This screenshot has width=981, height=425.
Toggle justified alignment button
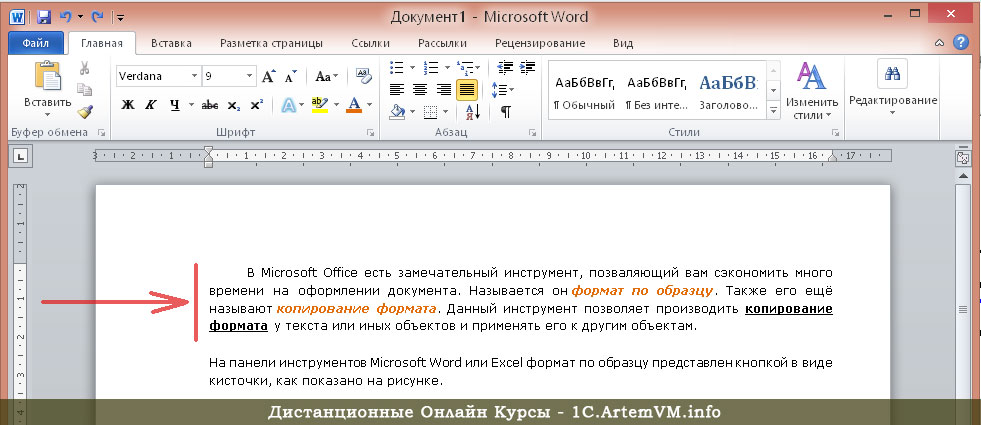coord(467,90)
